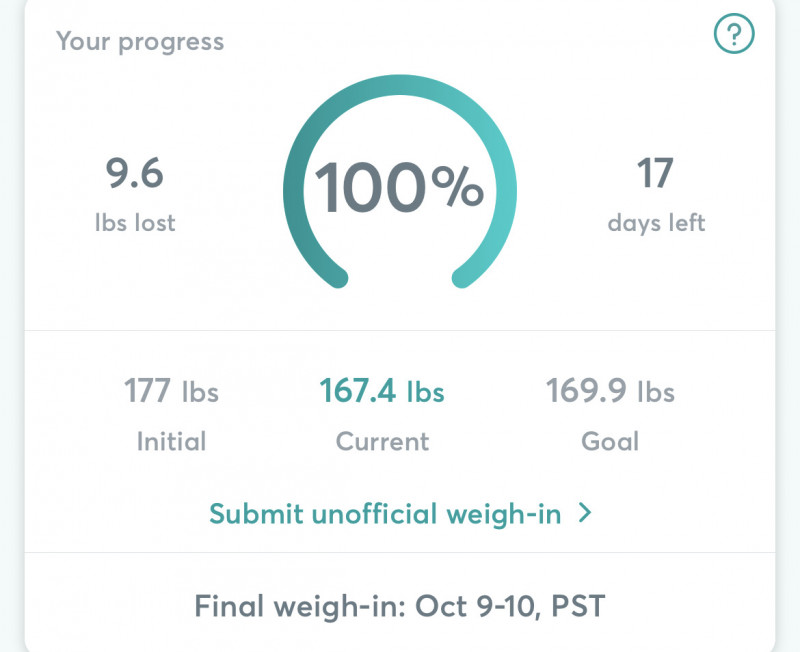Select the lbs lost label
The width and height of the screenshot is (800, 652).
134,222
